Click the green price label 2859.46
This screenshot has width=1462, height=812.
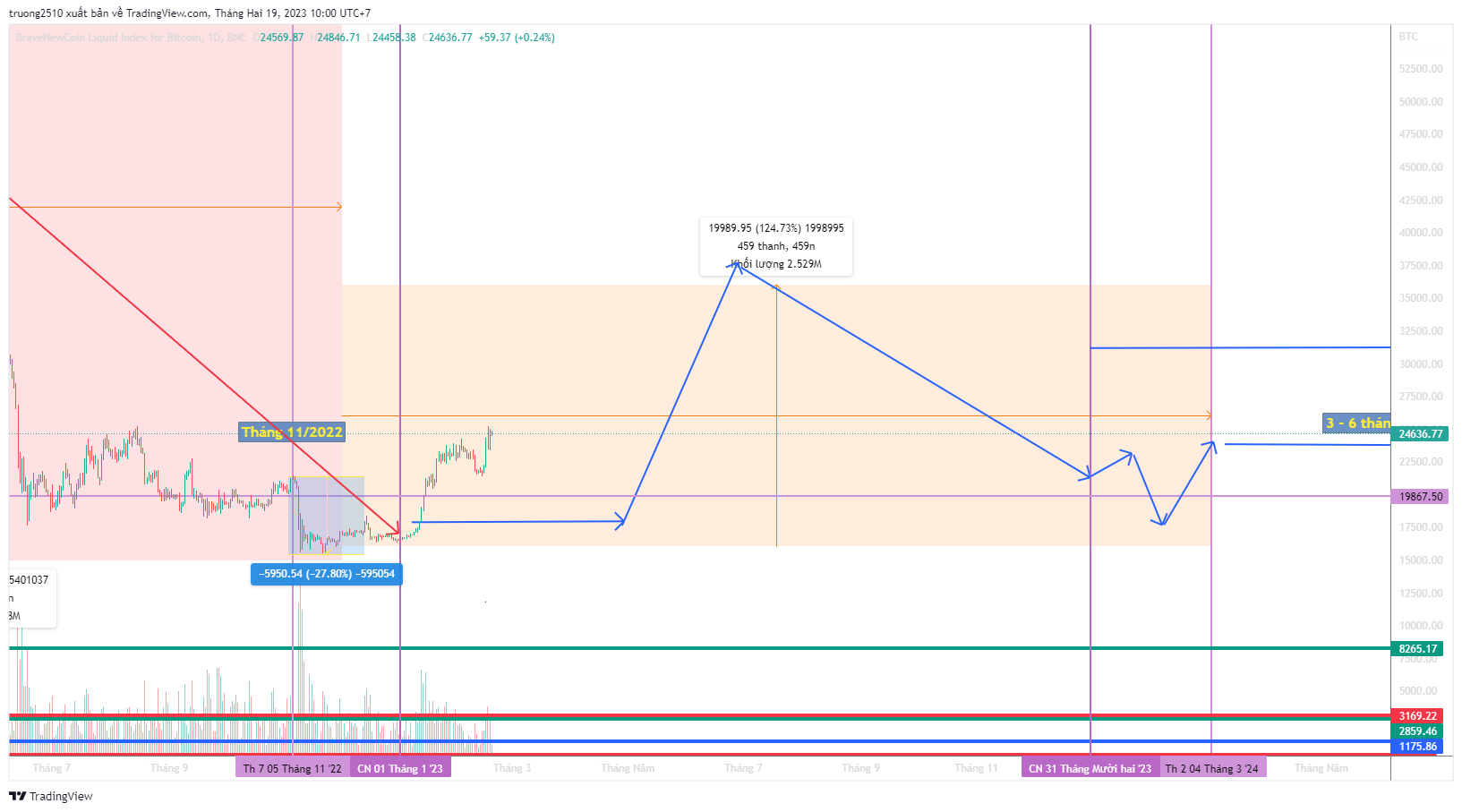point(1418,731)
